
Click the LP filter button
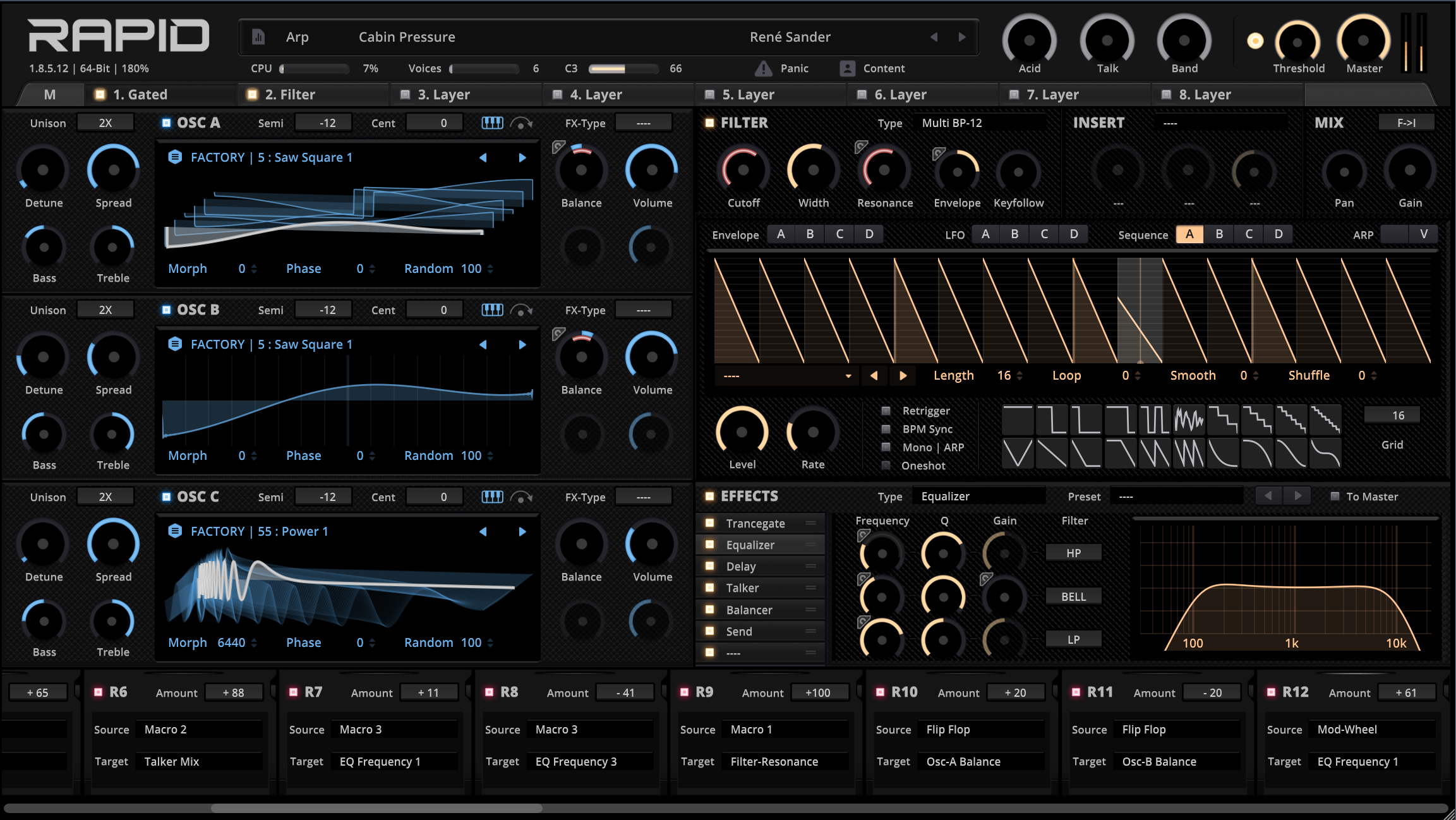coord(1073,639)
